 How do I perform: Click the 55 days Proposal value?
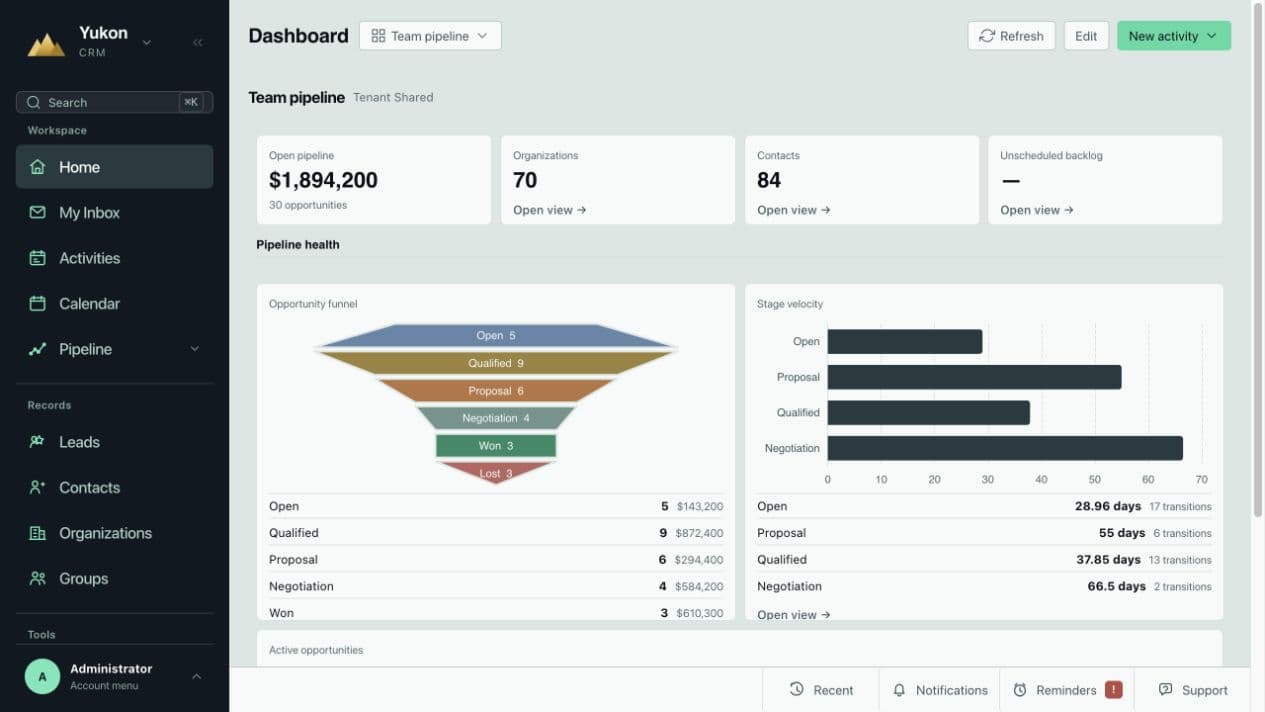coord(1122,533)
